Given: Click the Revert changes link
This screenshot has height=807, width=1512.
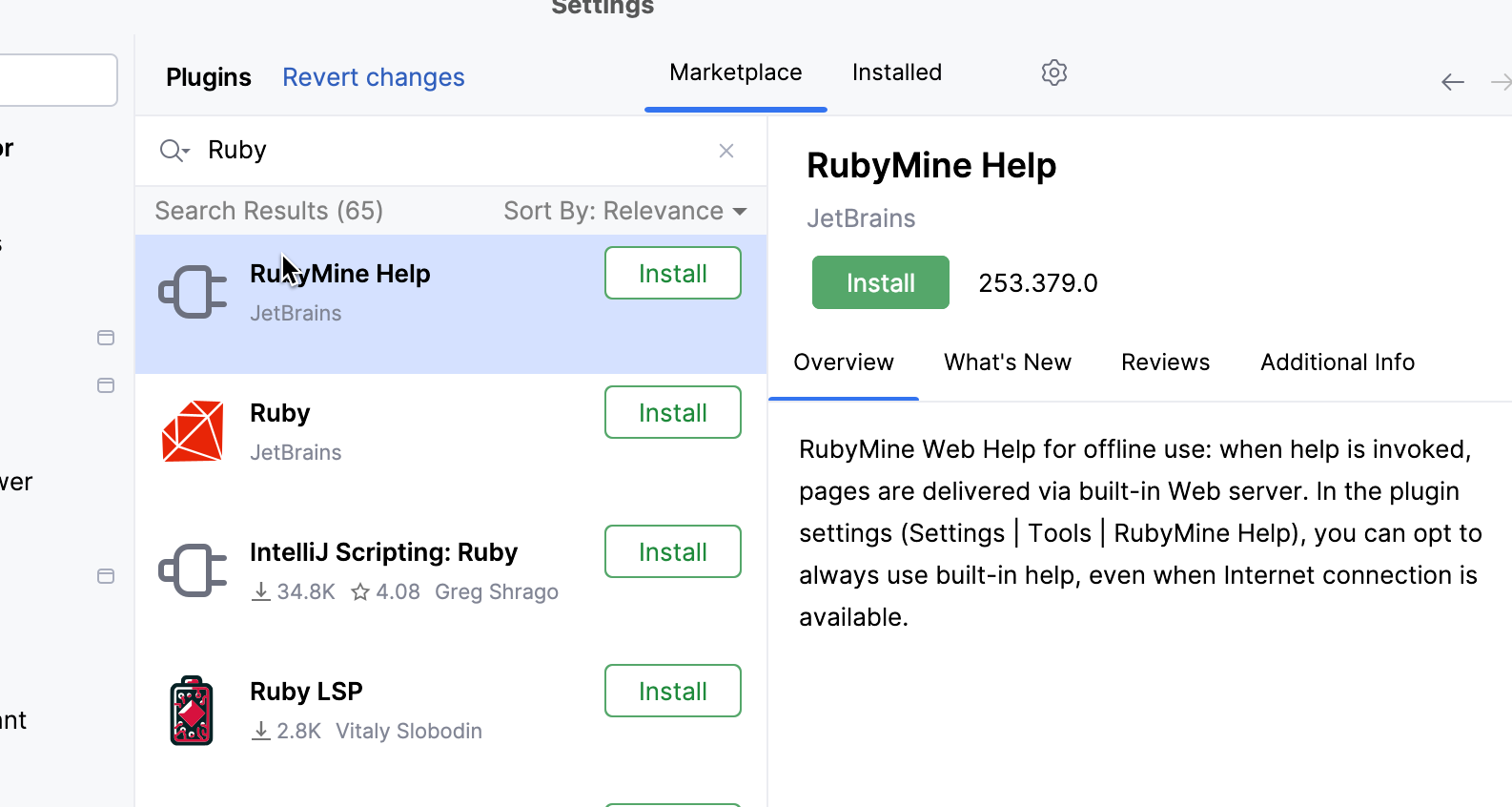Looking at the screenshot, I should pos(373,77).
